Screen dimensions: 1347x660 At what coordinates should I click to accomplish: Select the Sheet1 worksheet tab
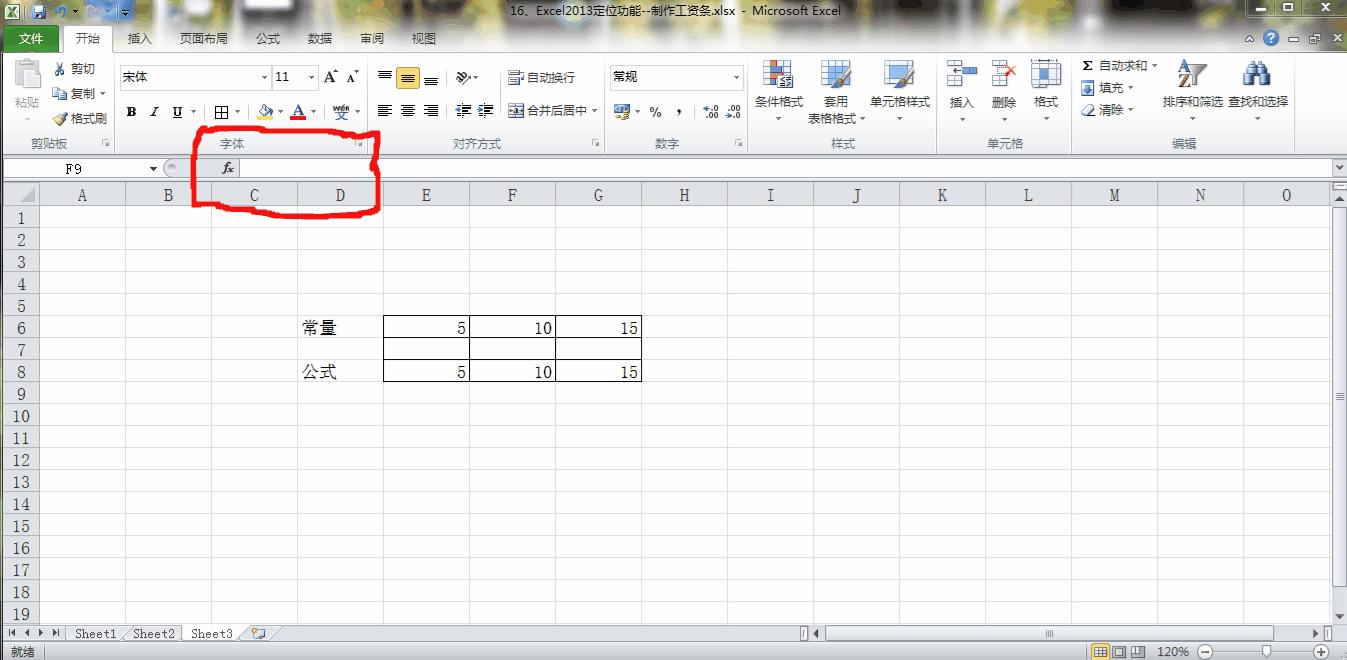tap(95, 633)
